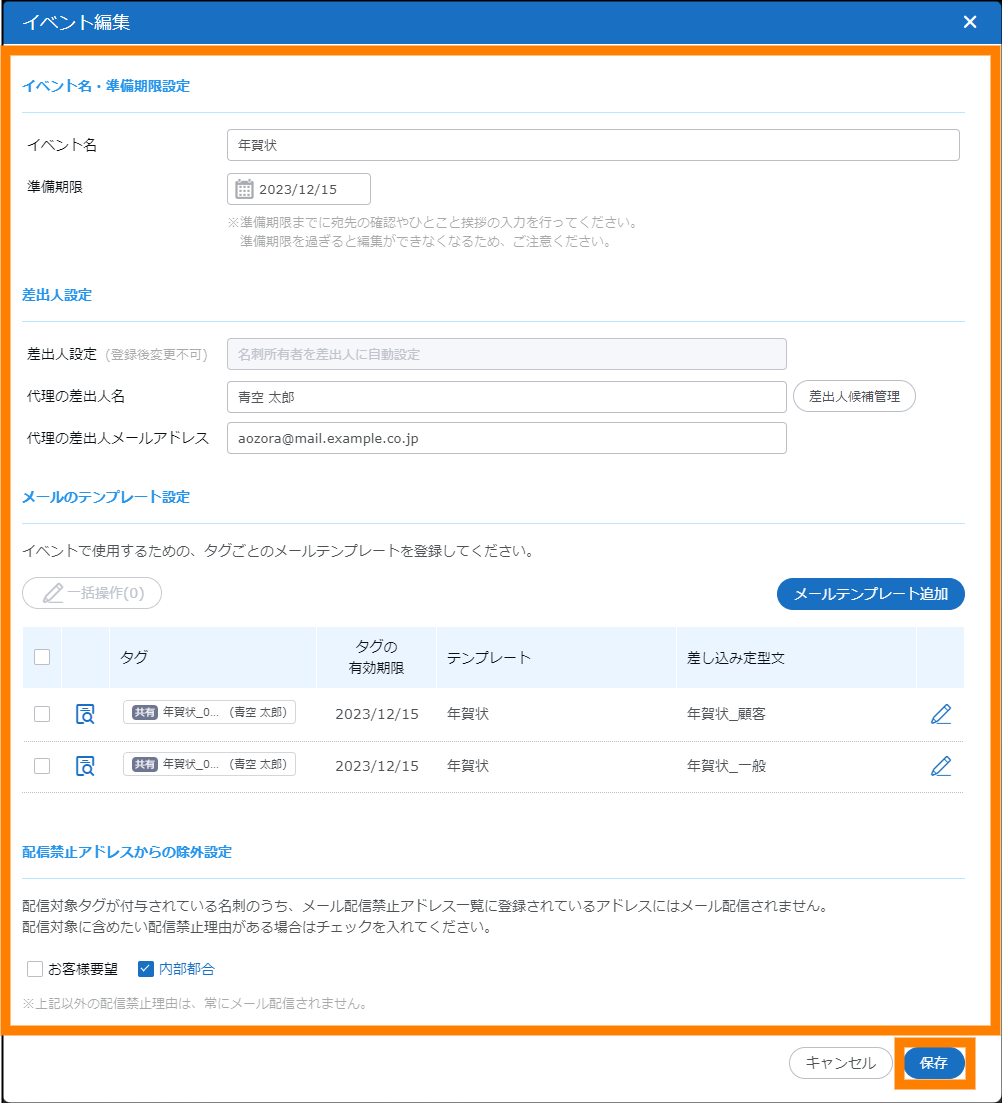Click the calendar icon in the 準備期限 field
The width and height of the screenshot is (1002, 1103).
(x=244, y=189)
